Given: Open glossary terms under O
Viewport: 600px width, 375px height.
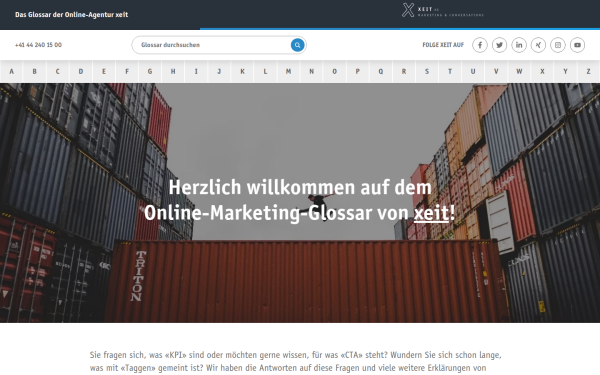Looking at the screenshot, I should click(x=334, y=71).
